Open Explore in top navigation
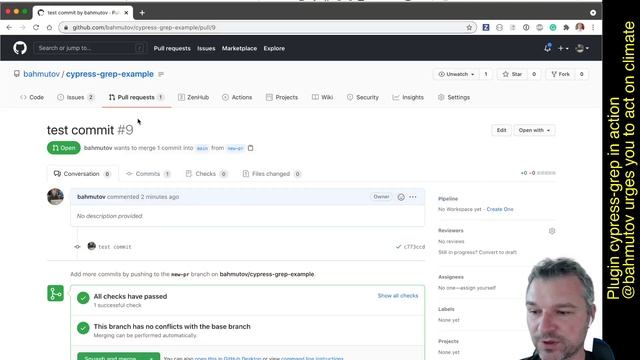The height and width of the screenshot is (360, 640). (x=274, y=48)
